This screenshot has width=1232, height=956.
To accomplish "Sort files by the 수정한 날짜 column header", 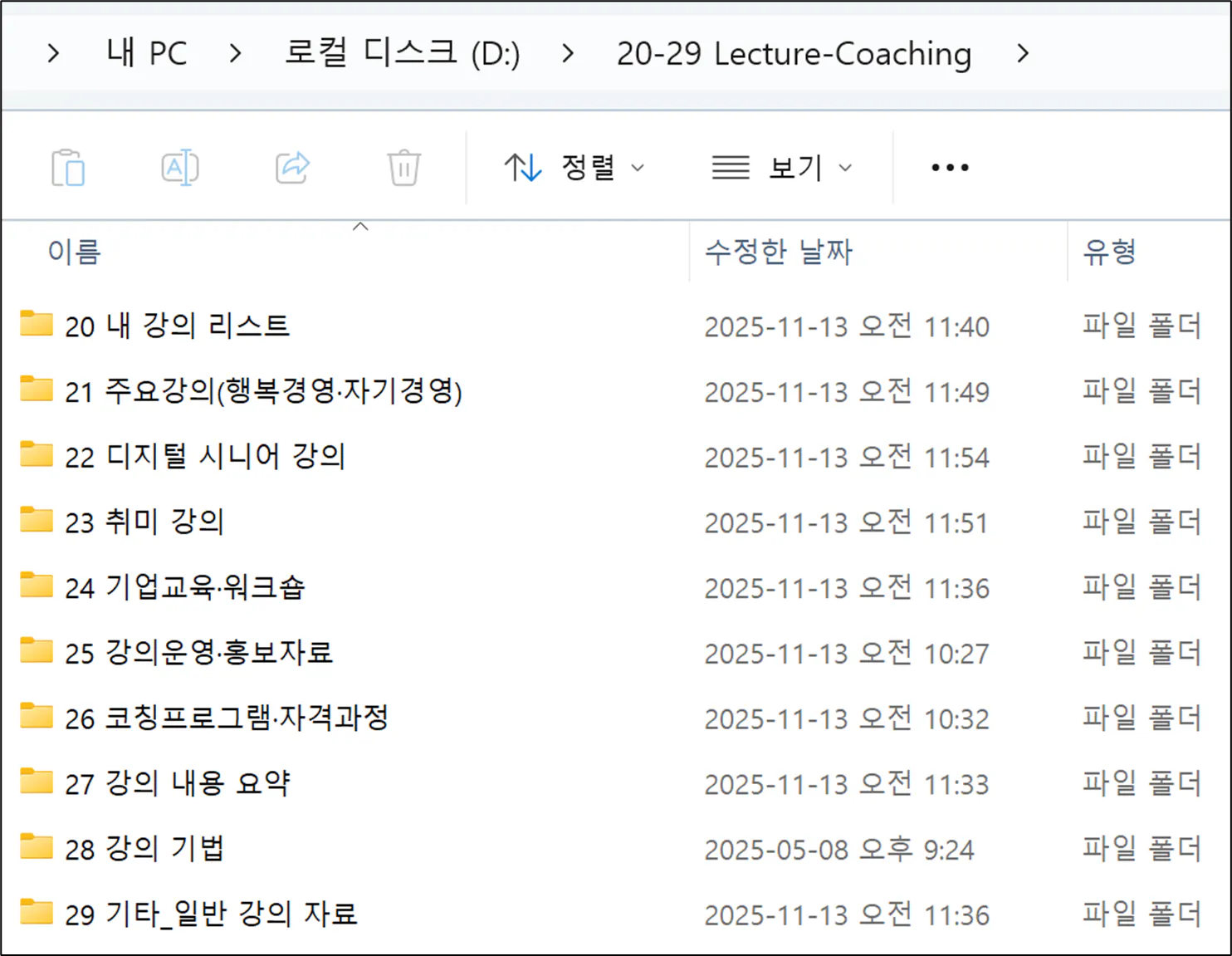I will pos(777,252).
